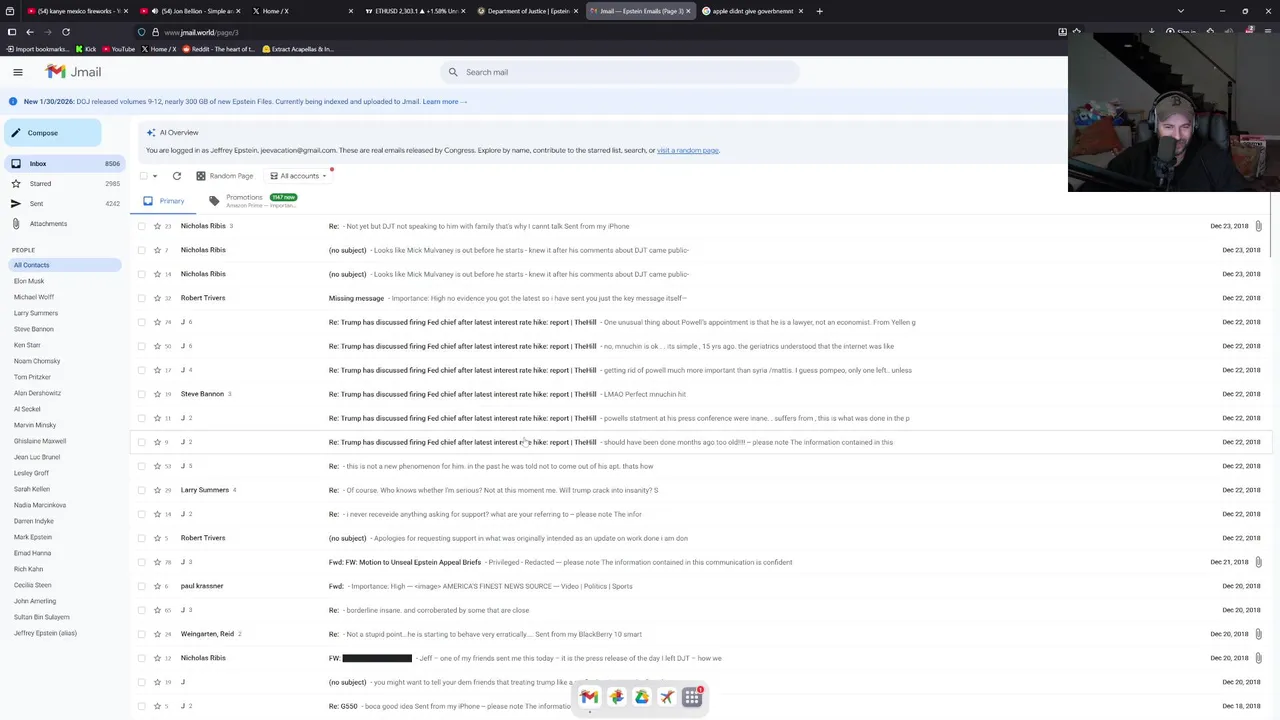Filter contacts by Noam Chomsky
The height and width of the screenshot is (720, 1280).
[x=37, y=361]
